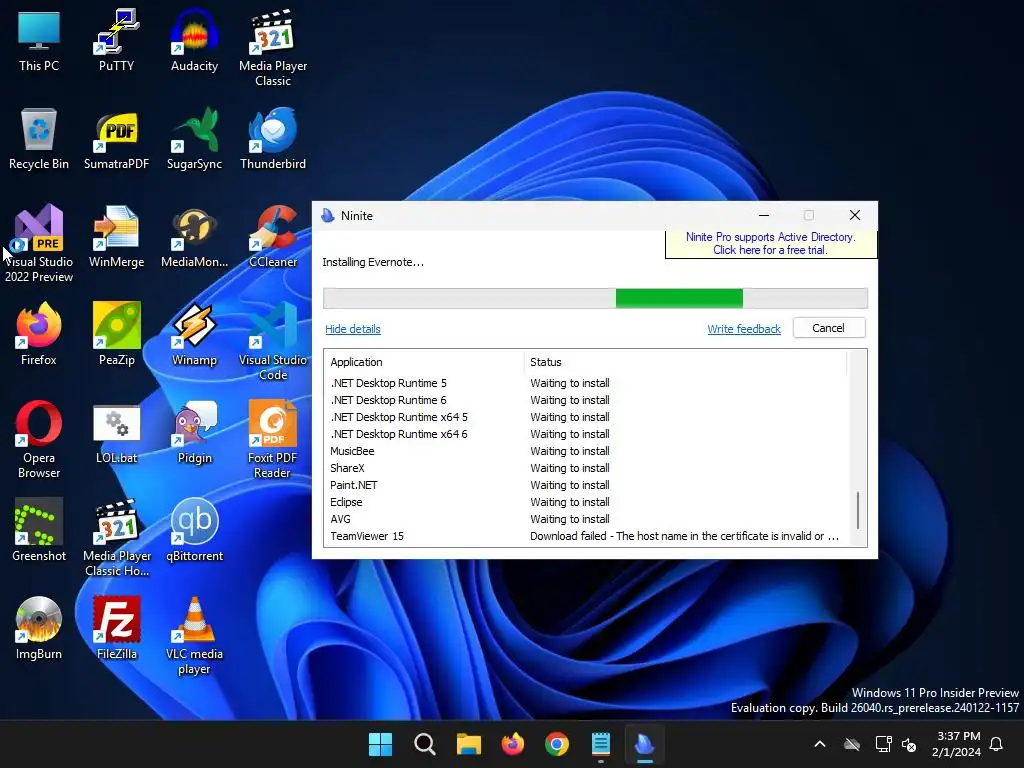
Task: Open the Windows Start menu
Action: (x=380, y=744)
